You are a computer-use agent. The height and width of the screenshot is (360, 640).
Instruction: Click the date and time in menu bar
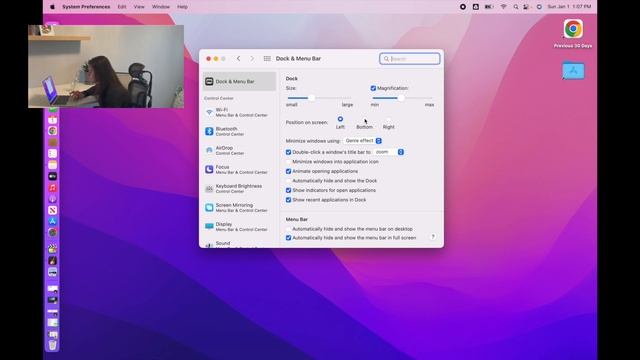569,7
